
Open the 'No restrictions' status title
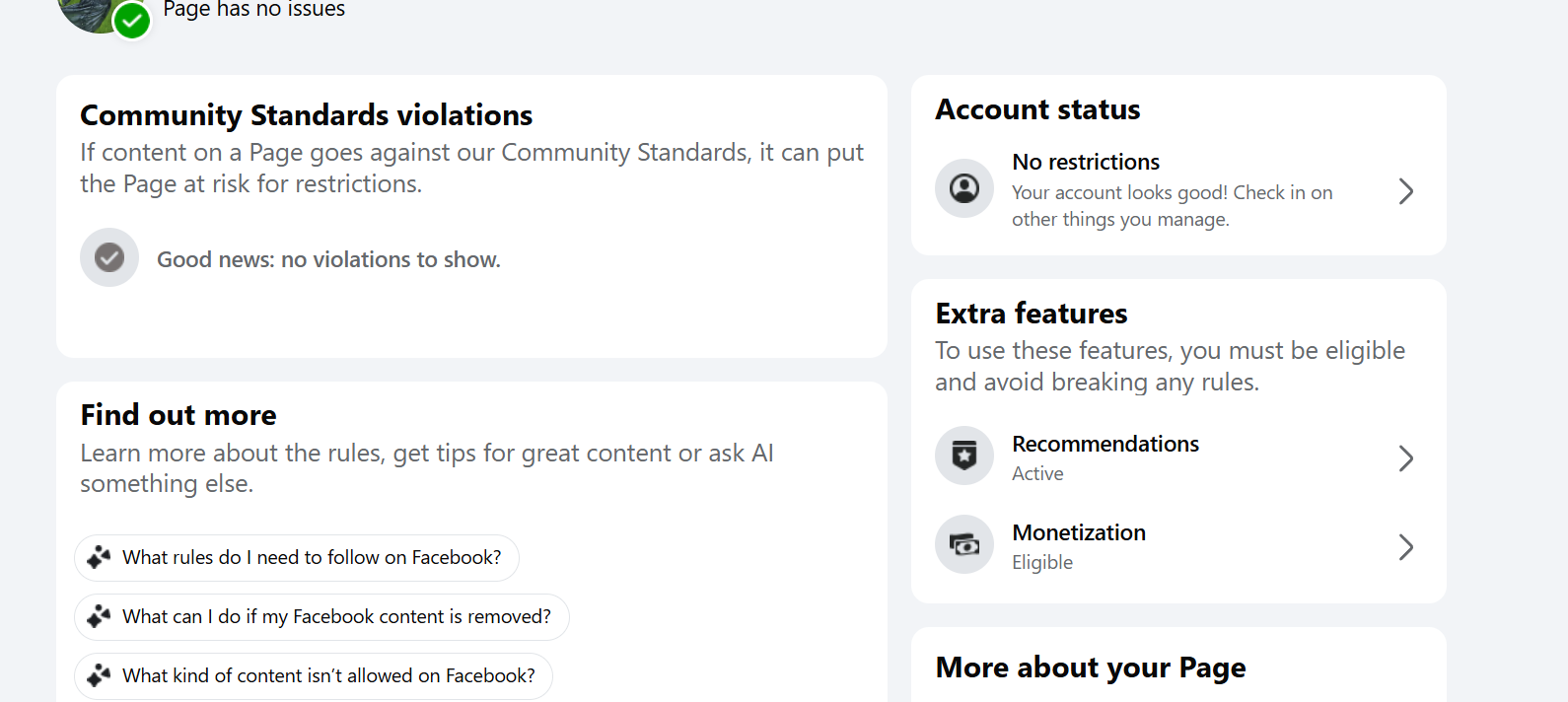1085,162
